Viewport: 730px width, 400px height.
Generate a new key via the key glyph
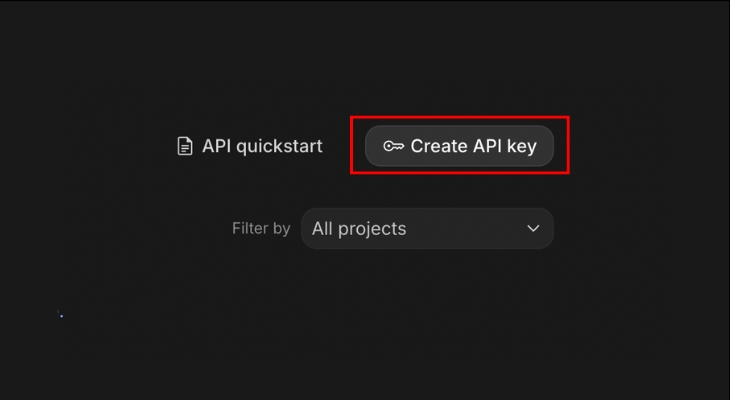tap(393, 146)
